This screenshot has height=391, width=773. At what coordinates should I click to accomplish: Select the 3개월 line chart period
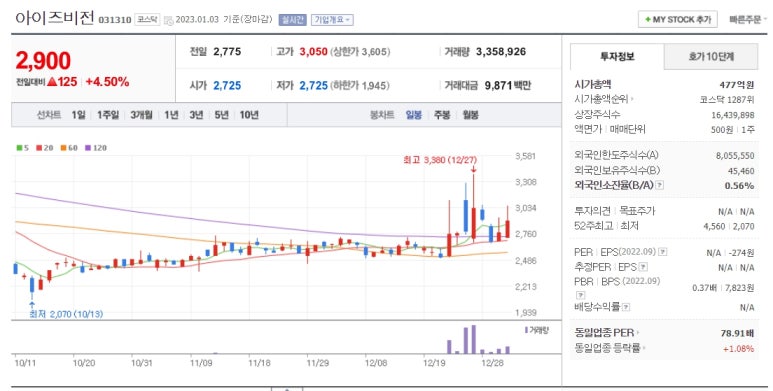pyautogui.click(x=141, y=115)
